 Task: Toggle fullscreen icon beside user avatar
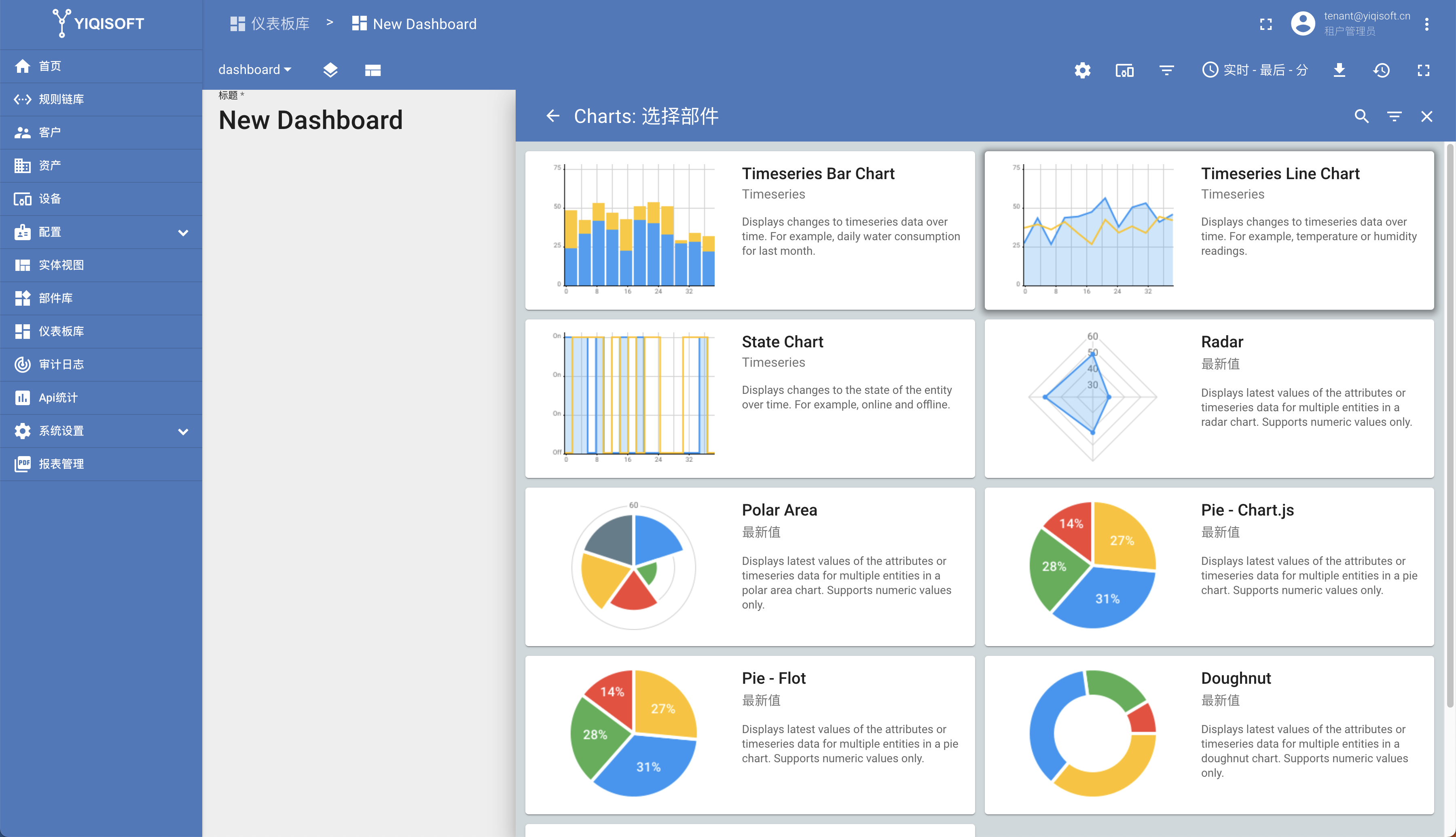click(1266, 24)
